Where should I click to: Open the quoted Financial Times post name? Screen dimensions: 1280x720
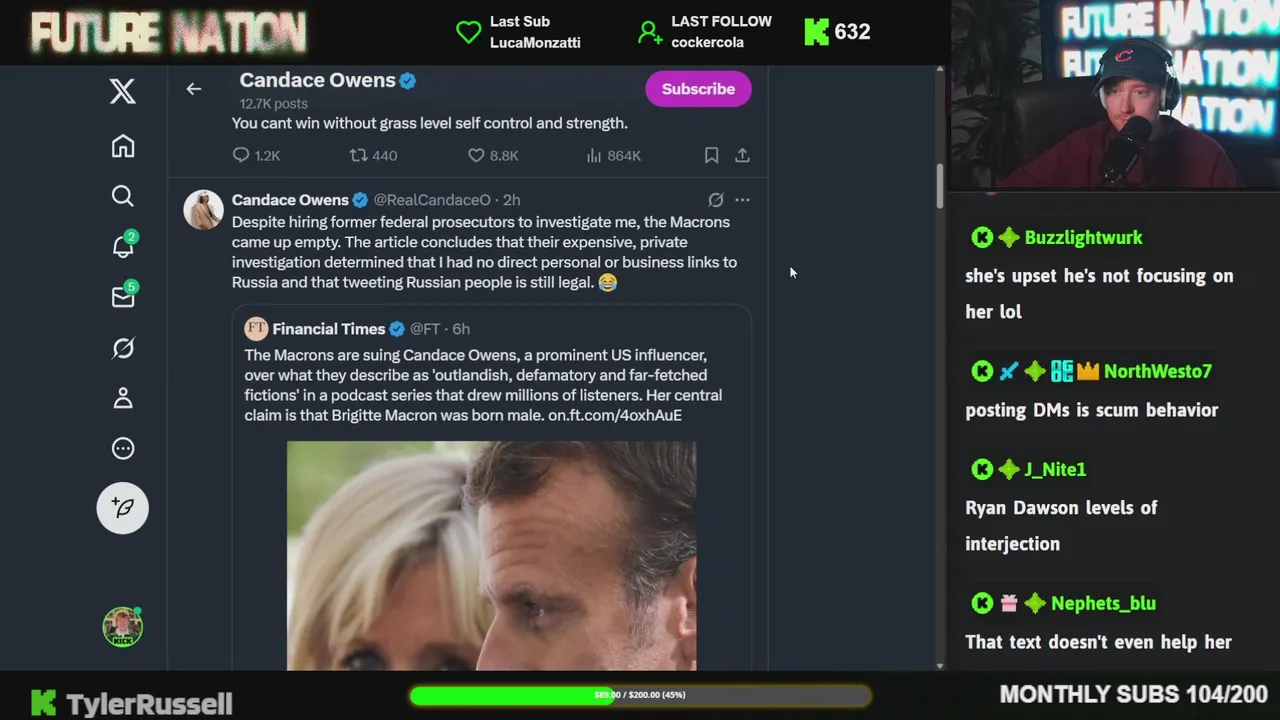328,329
